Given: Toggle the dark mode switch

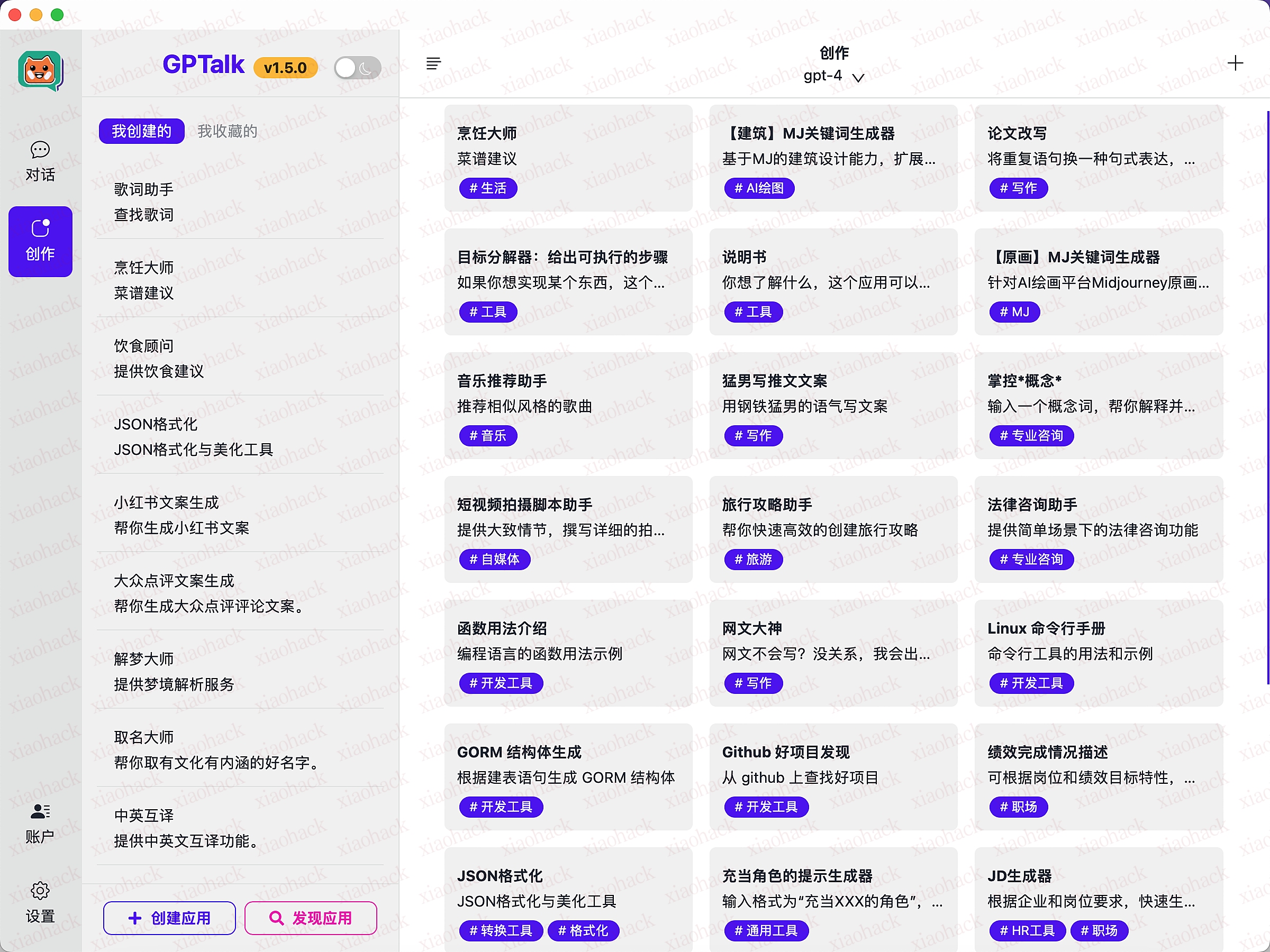Looking at the screenshot, I should point(357,67).
